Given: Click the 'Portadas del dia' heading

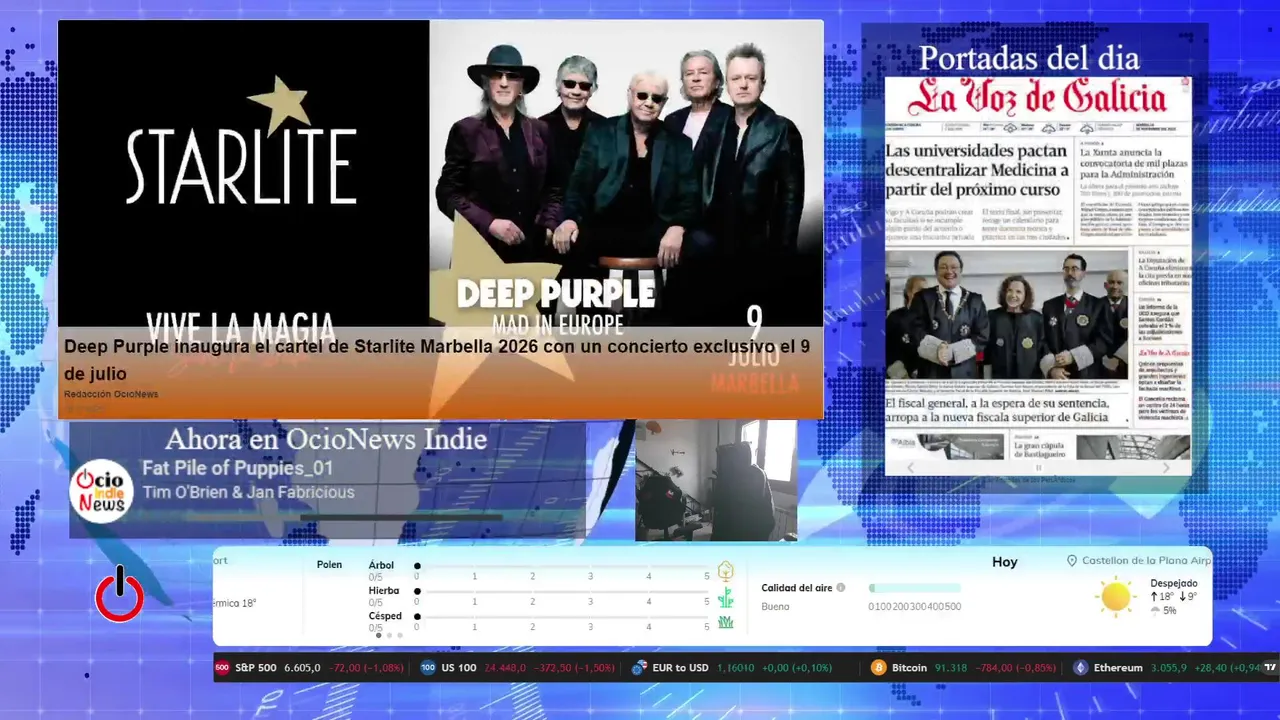Looking at the screenshot, I should point(1029,58).
